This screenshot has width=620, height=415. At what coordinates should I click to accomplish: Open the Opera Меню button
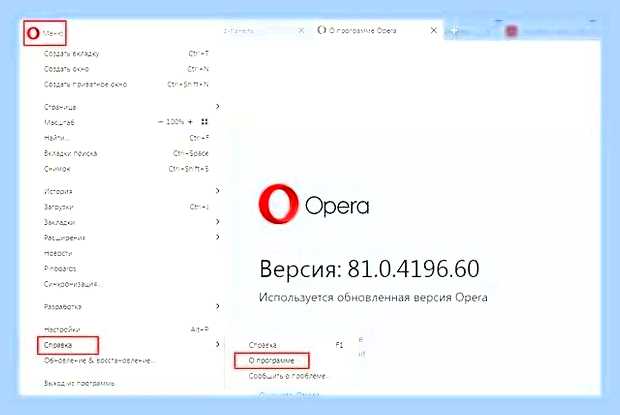pos(44,33)
